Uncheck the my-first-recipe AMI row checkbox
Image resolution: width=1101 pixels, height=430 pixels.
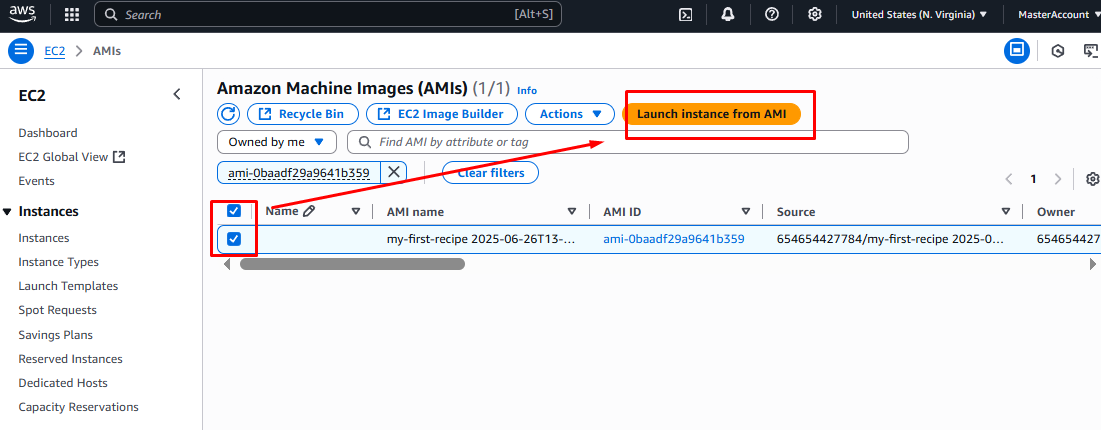234,239
